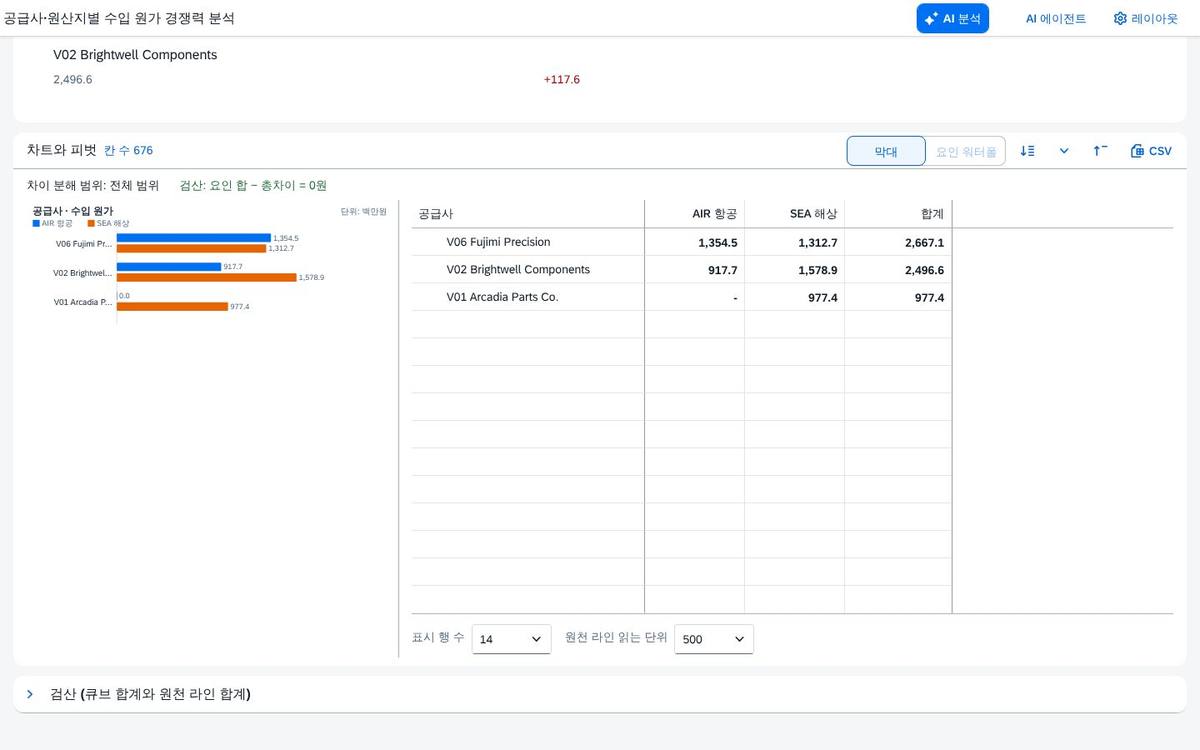Image resolution: width=1200 pixels, height=750 pixels.
Task: Click the CSV label text
Action: tap(1160, 151)
